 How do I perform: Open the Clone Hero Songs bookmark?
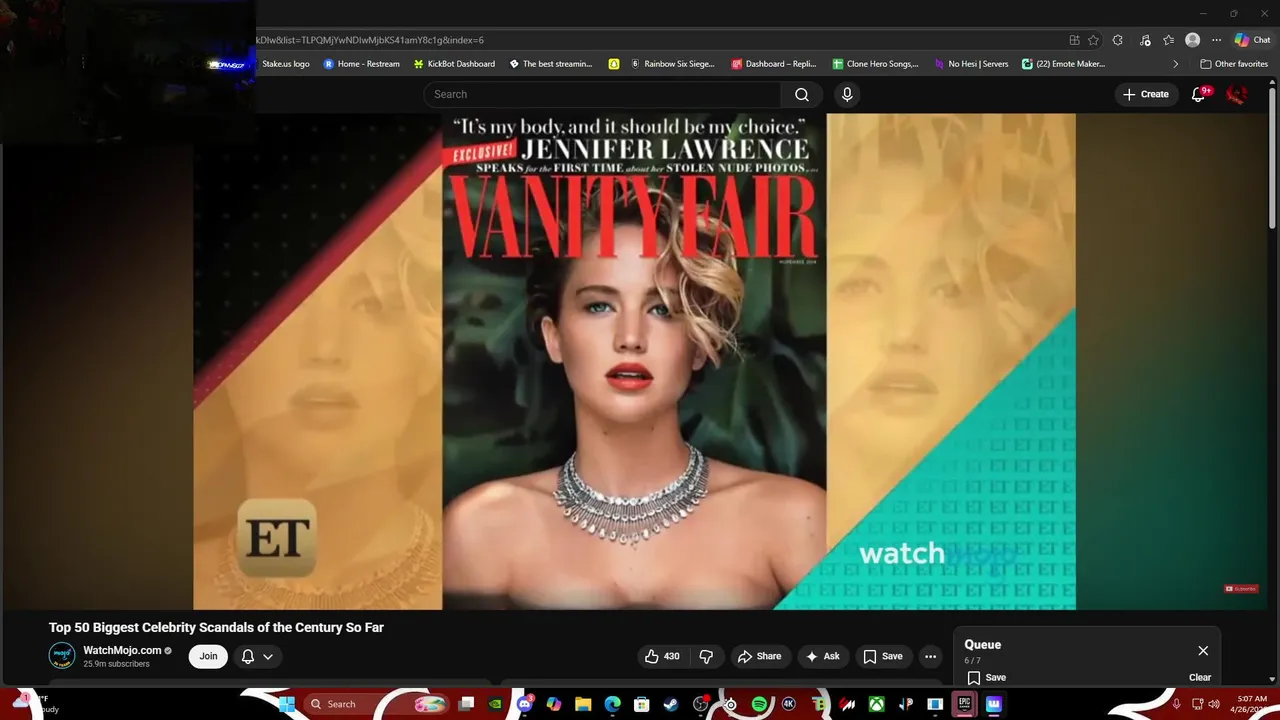point(875,64)
